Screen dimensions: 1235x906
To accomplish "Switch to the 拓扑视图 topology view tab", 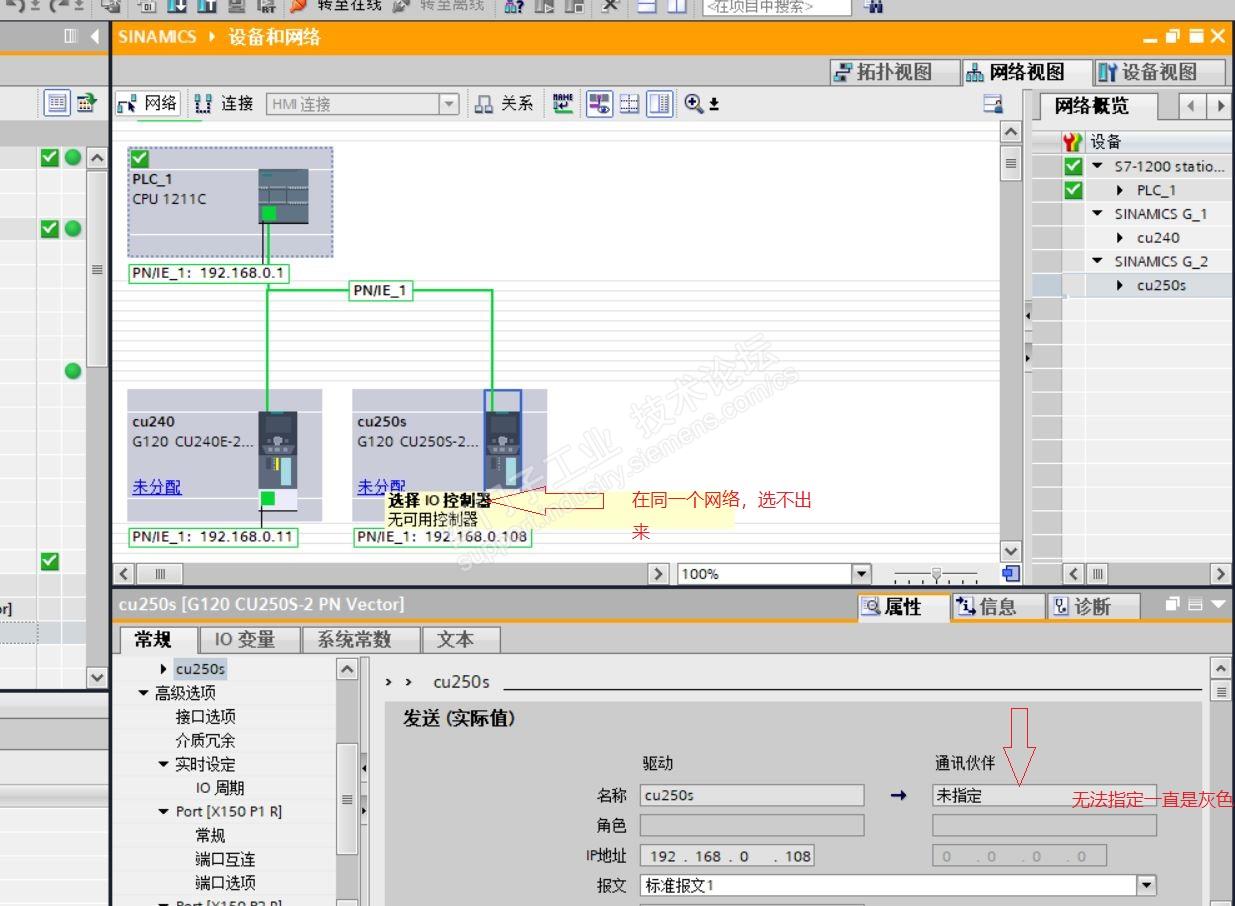I will pos(894,72).
